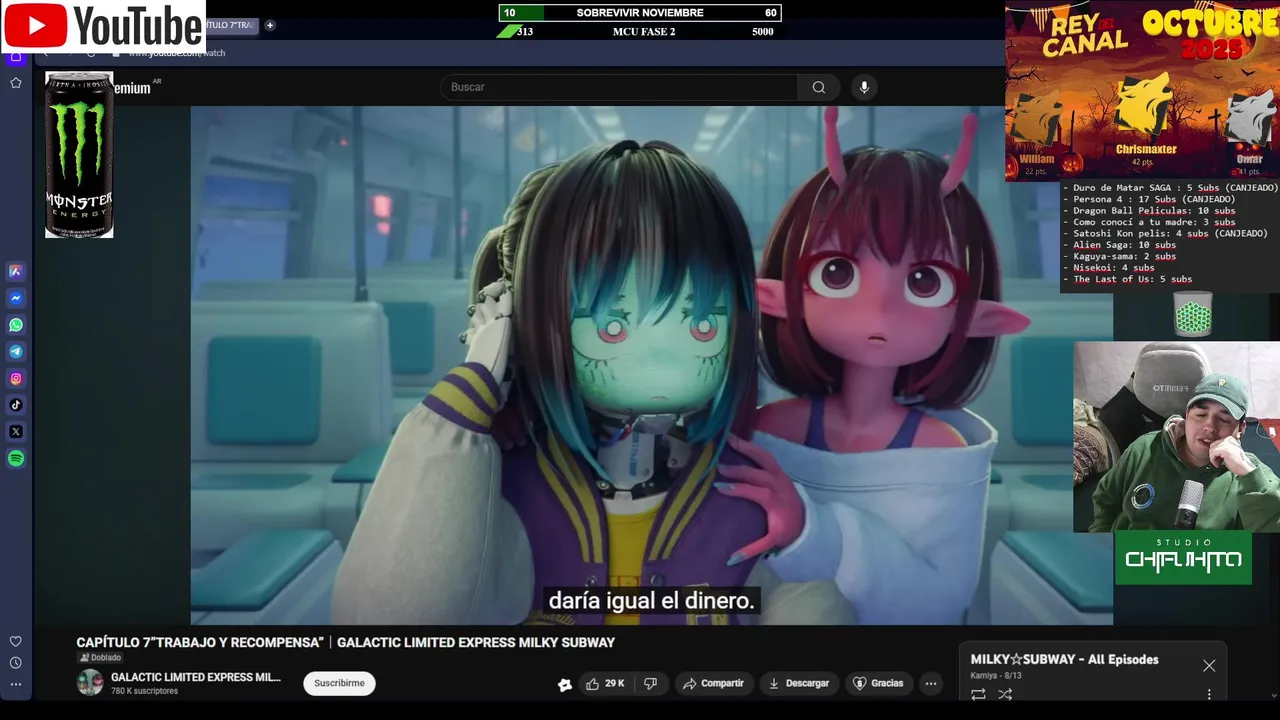Viewport: 1280px width, 720px height.
Task: Click 'Persona 4 : 17 Subs' overlay line
Action: pos(1149,199)
